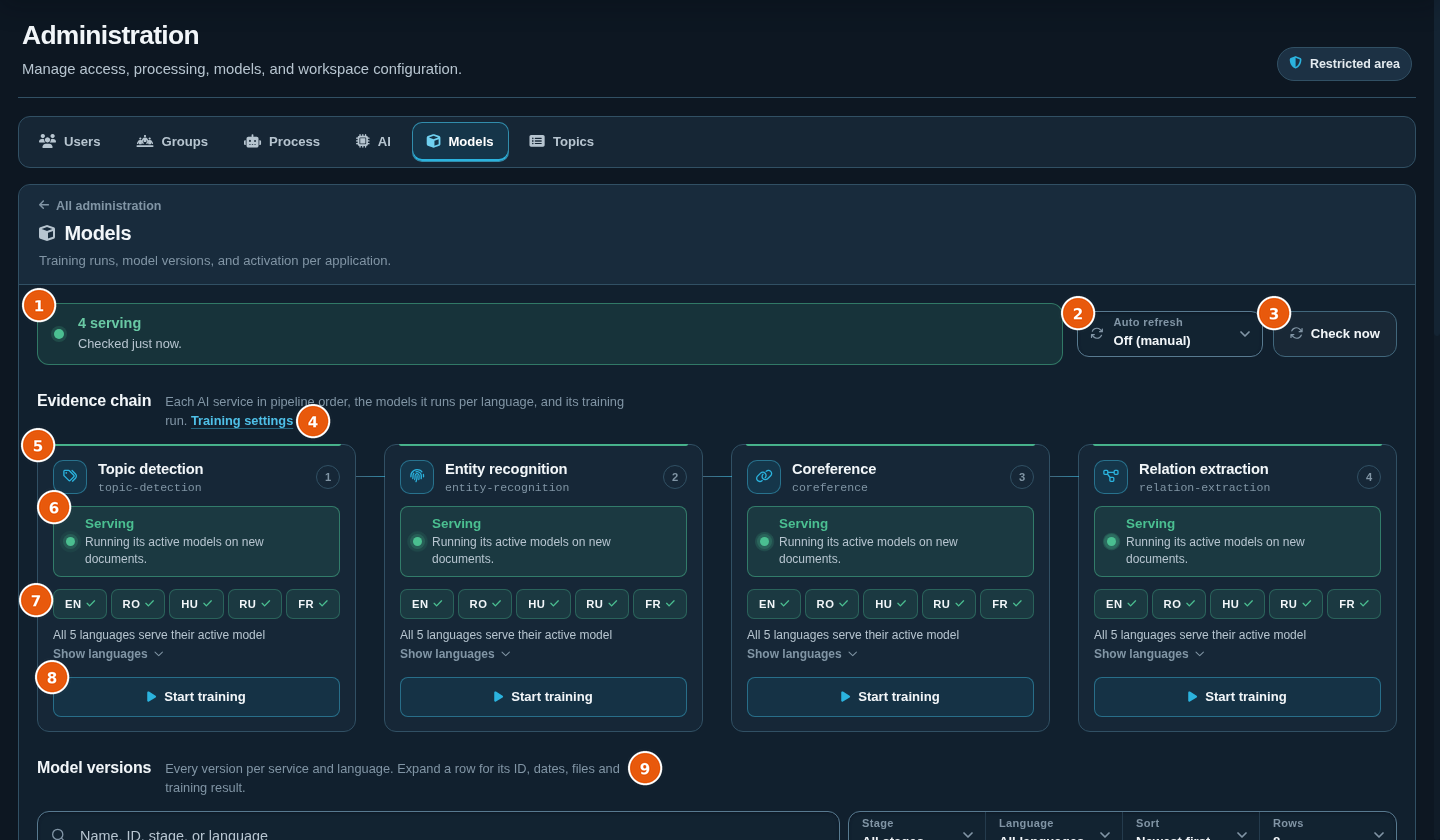
Task: Click the Relation extraction graph icon
Action: pos(1111,477)
